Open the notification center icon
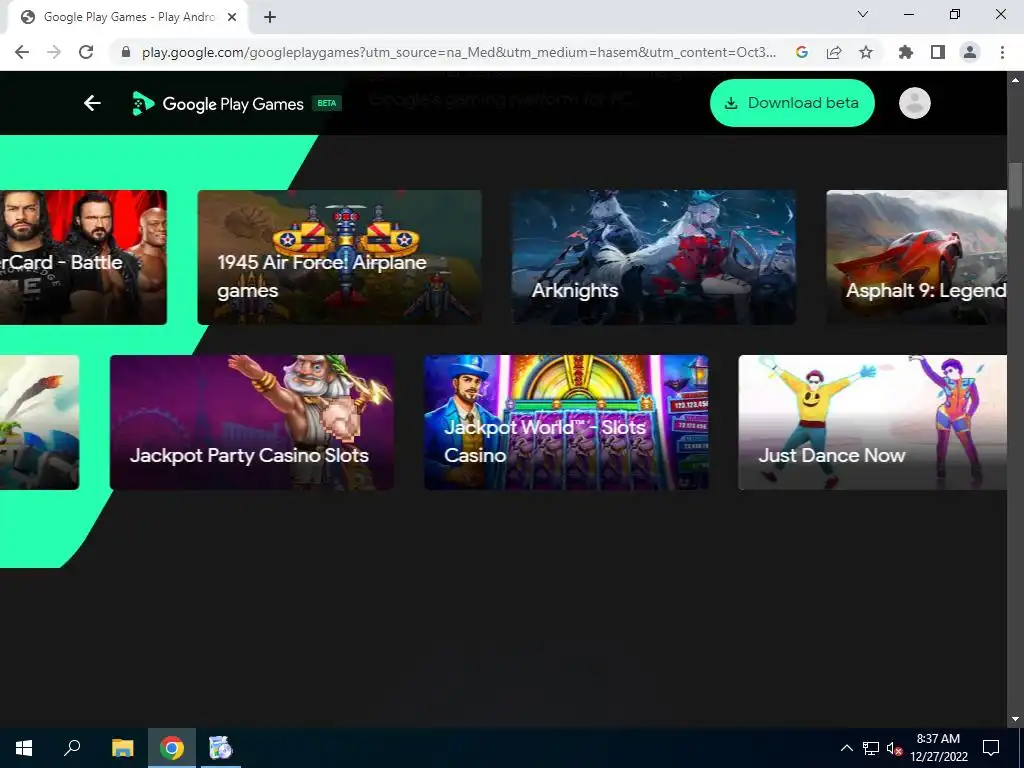 [x=991, y=748]
